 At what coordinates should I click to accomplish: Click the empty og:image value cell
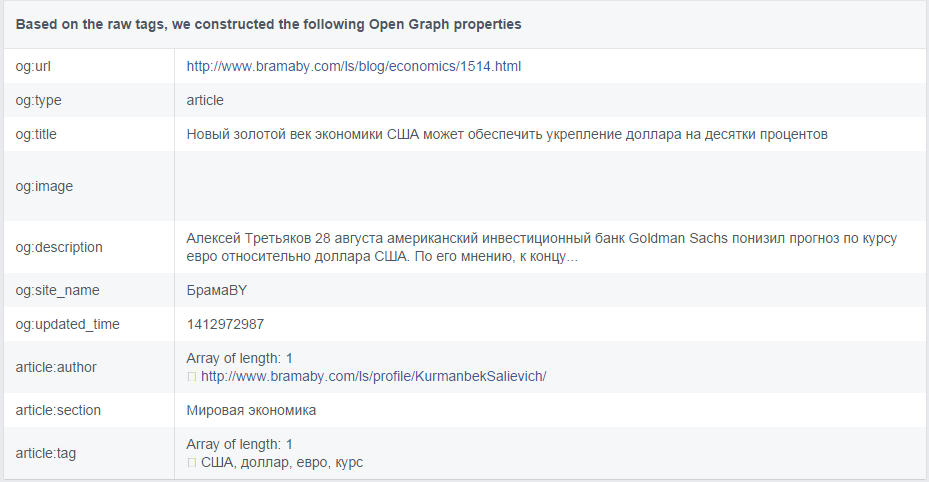550,186
